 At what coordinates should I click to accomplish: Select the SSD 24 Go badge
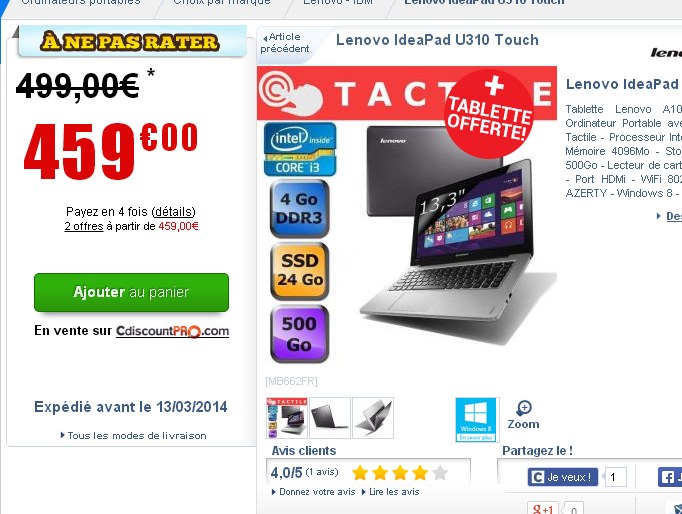[x=300, y=271]
